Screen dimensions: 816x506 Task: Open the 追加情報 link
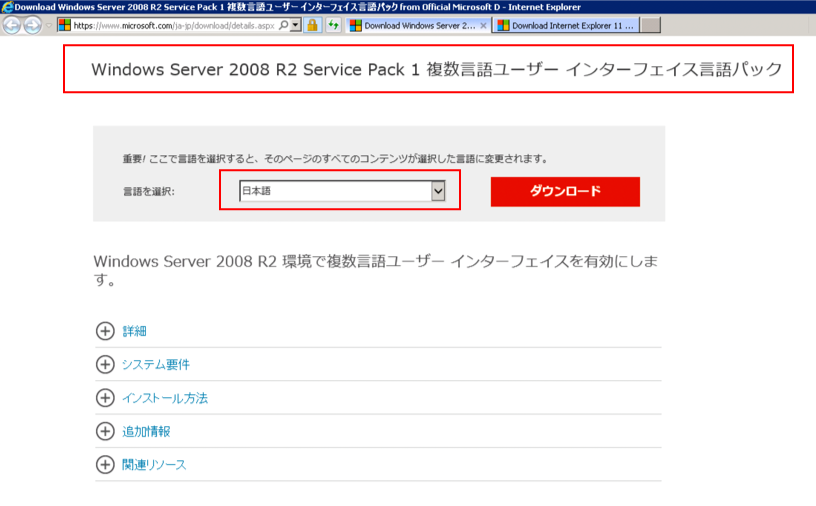[x=146, y=432]
